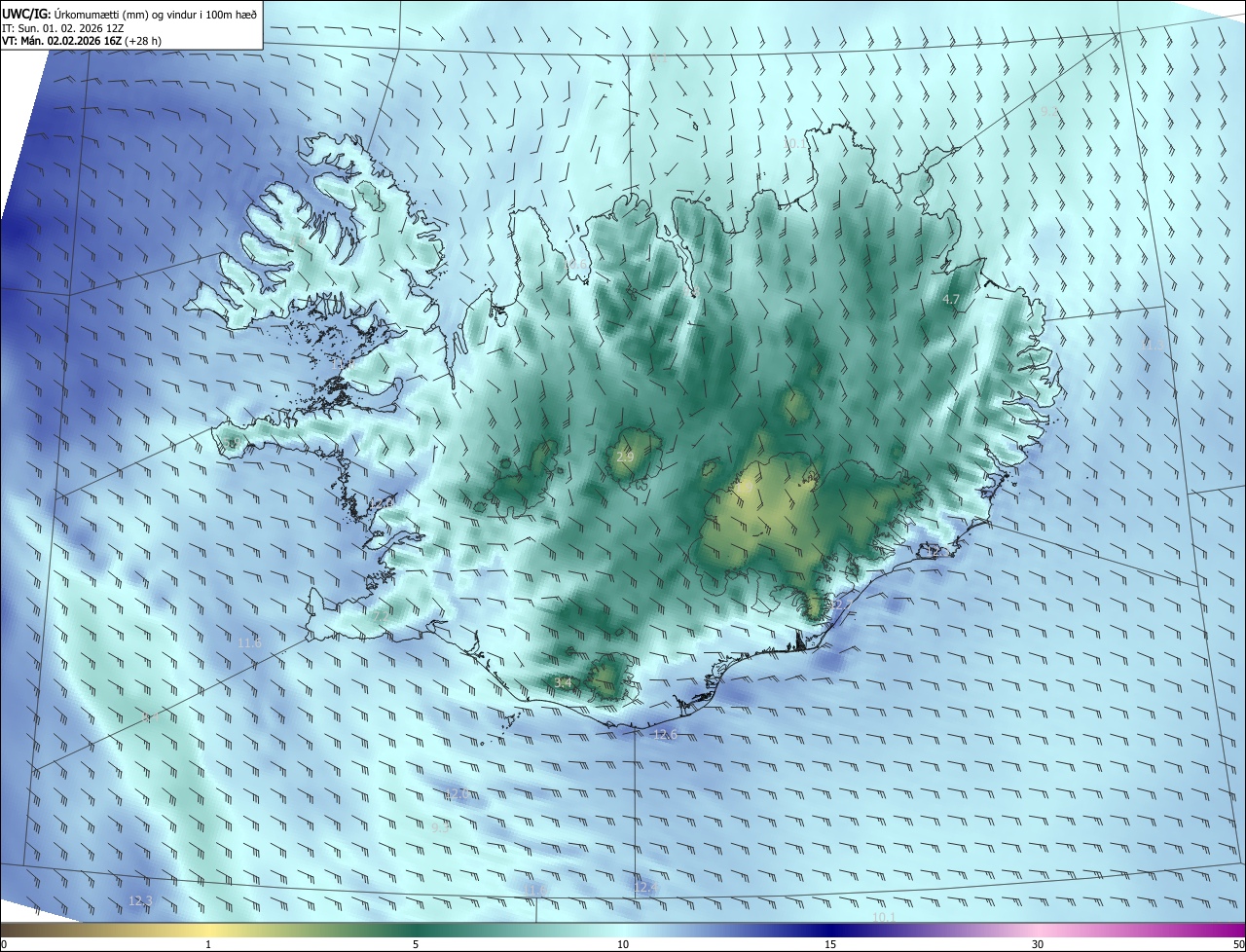Click the '15' tick label on the colour scale
Screen dimensions: 1246x952
tap(830, 944)
